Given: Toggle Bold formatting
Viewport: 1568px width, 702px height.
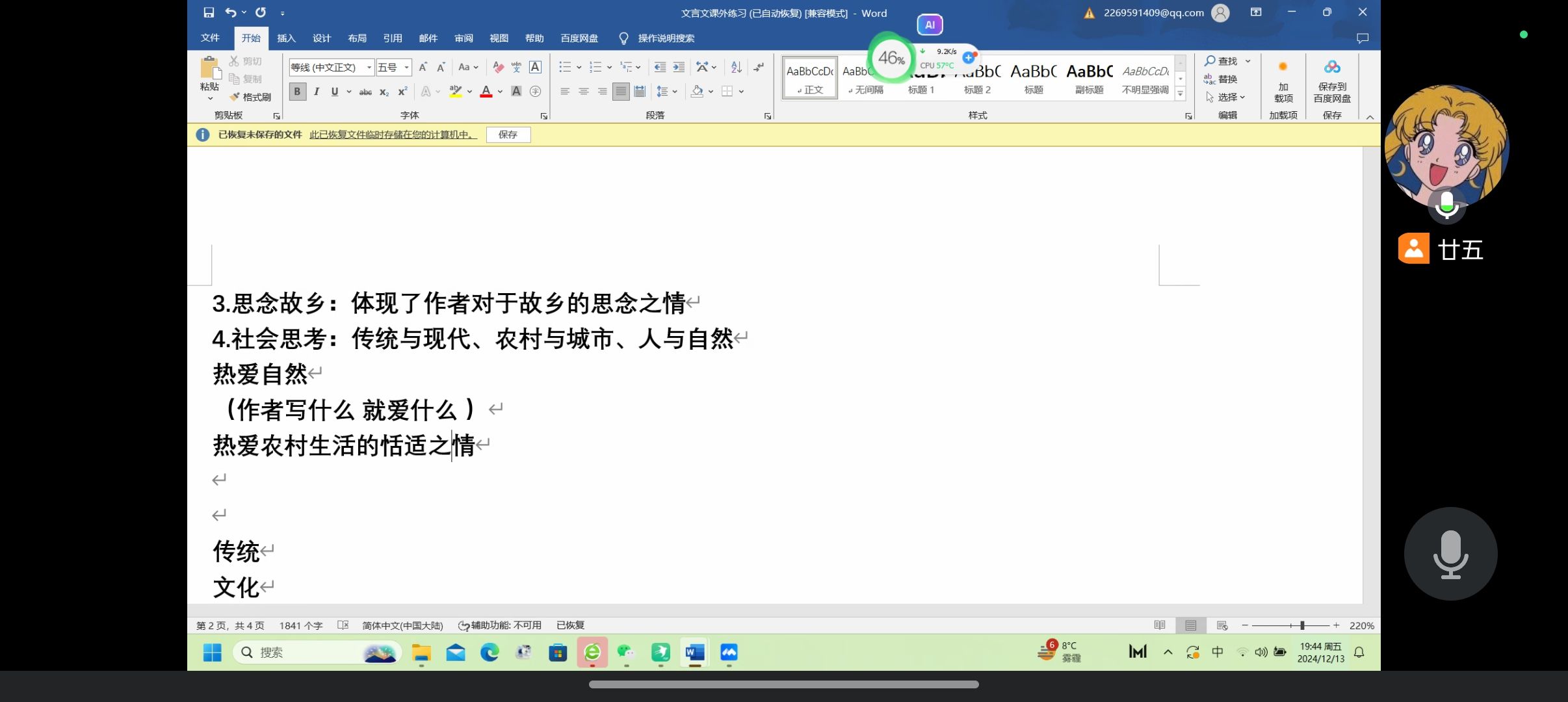Looking at the screenshot, I should coord(297,92).
